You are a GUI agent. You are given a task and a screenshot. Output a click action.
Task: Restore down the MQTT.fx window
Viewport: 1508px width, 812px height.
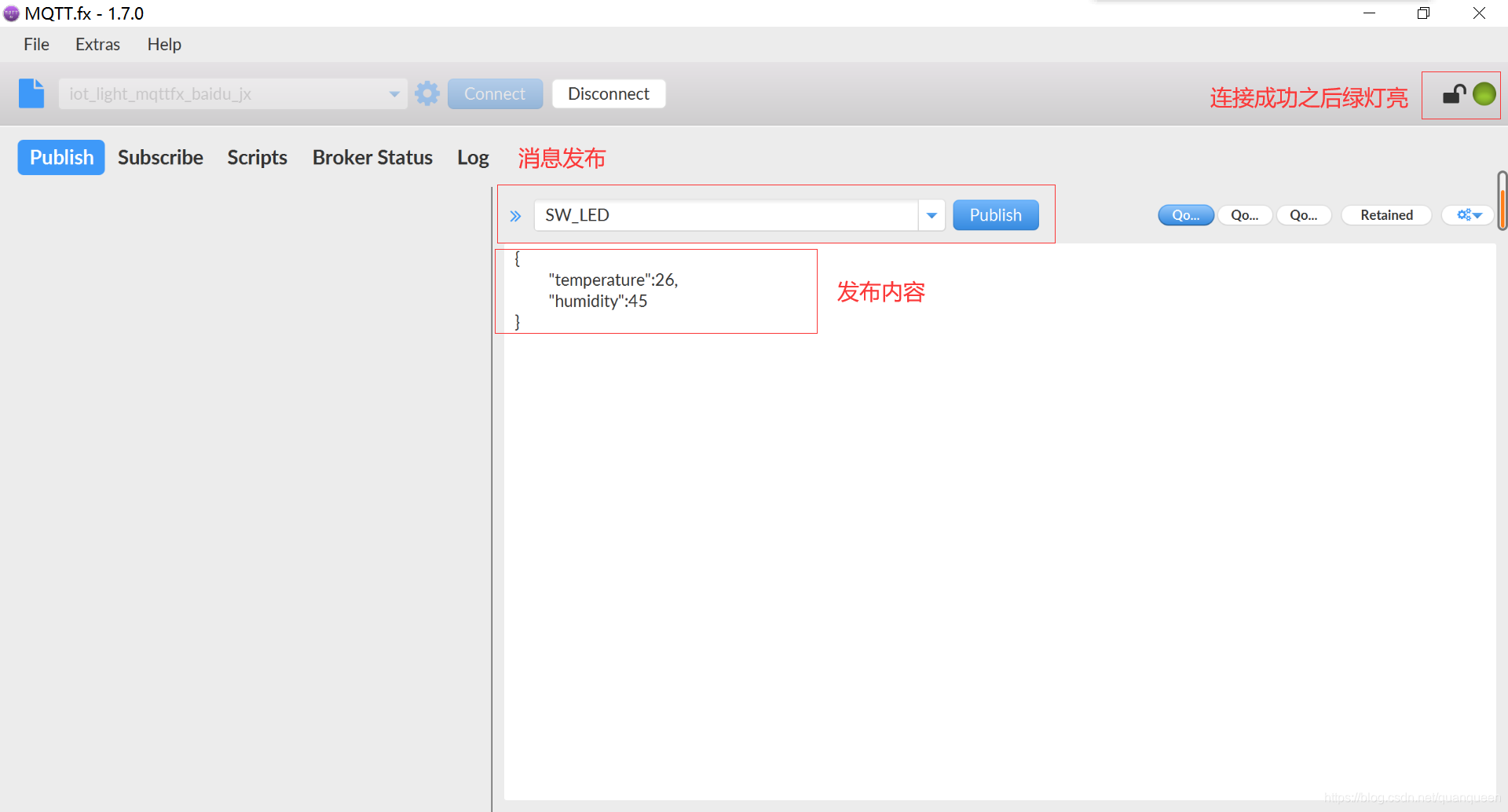click(1423, 13)
